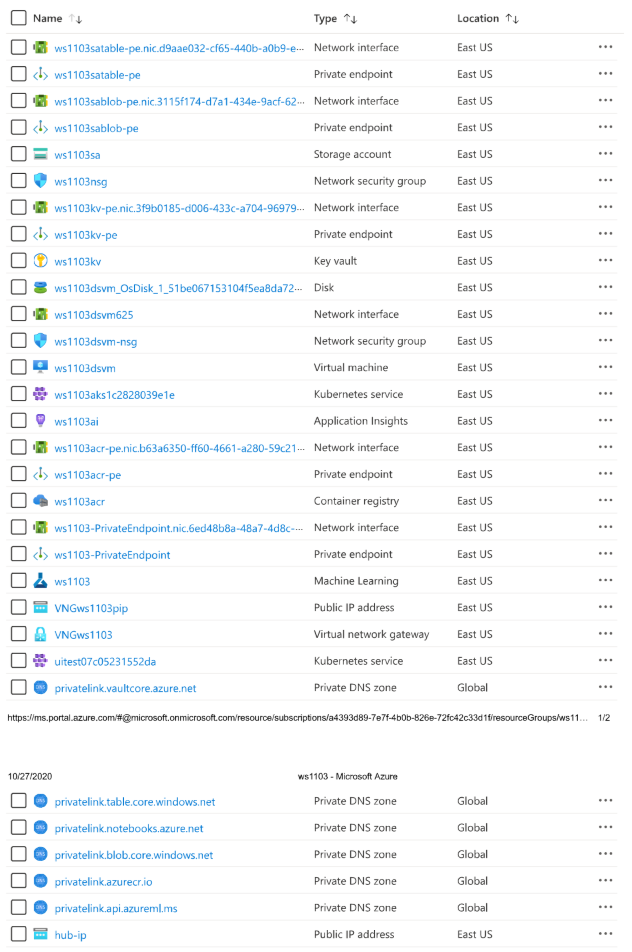Open more options for ws1103dsvm
Viewport: 632px width, 952px height.
(605, 367)
